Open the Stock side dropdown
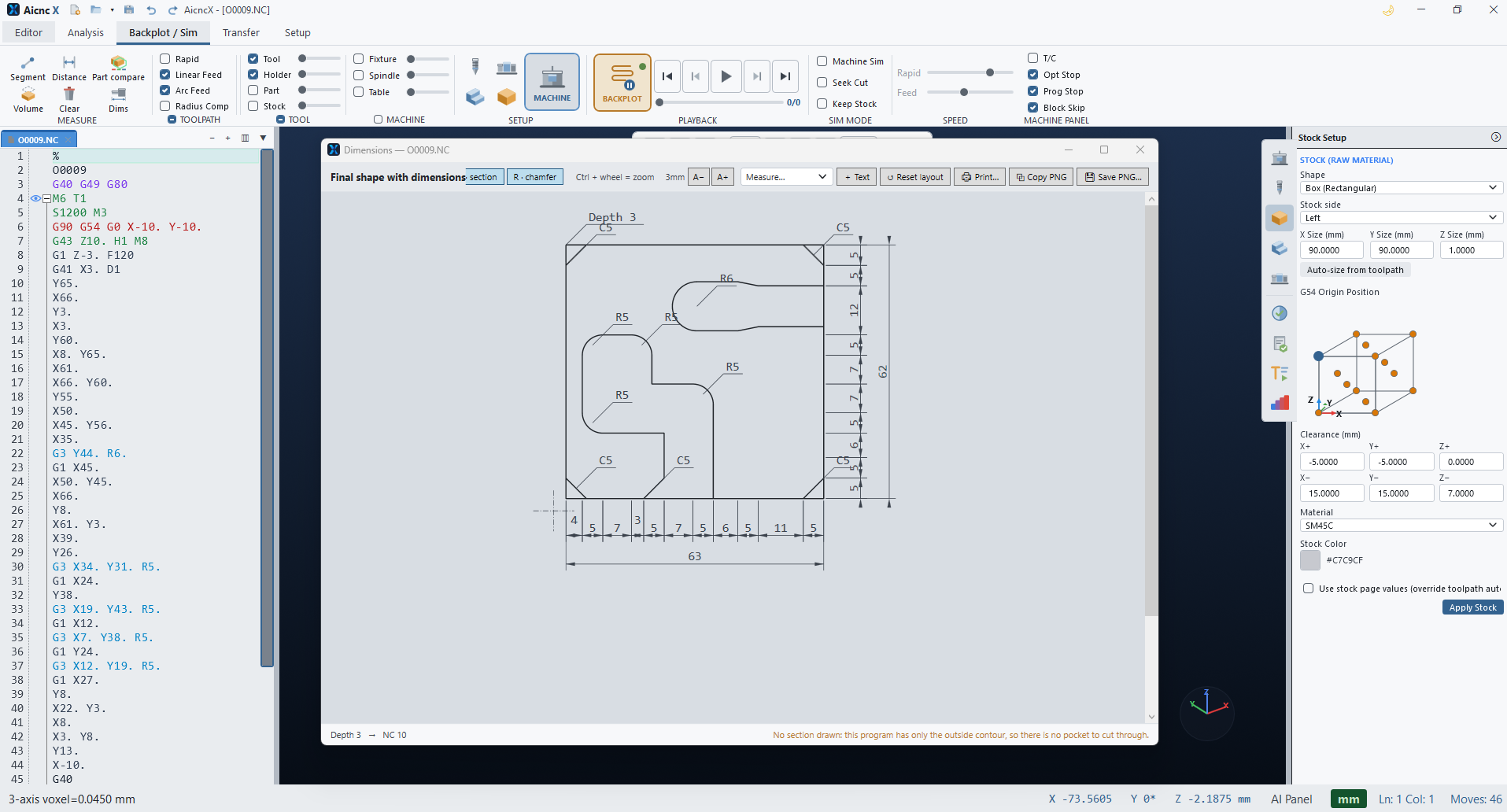 coord(1401,218)
